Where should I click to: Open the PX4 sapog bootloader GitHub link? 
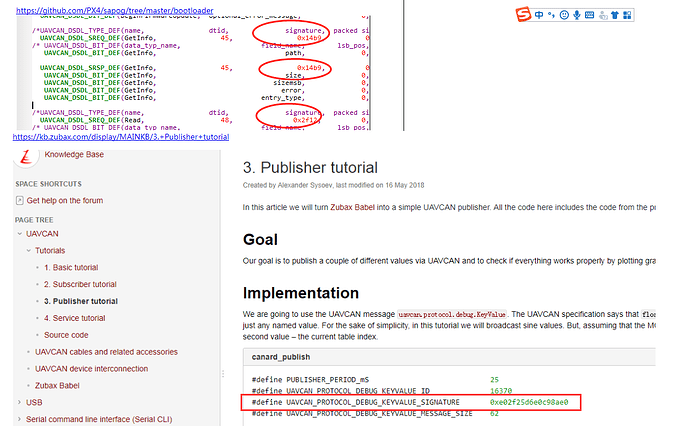pyautogui.click(x=115, y=11)
